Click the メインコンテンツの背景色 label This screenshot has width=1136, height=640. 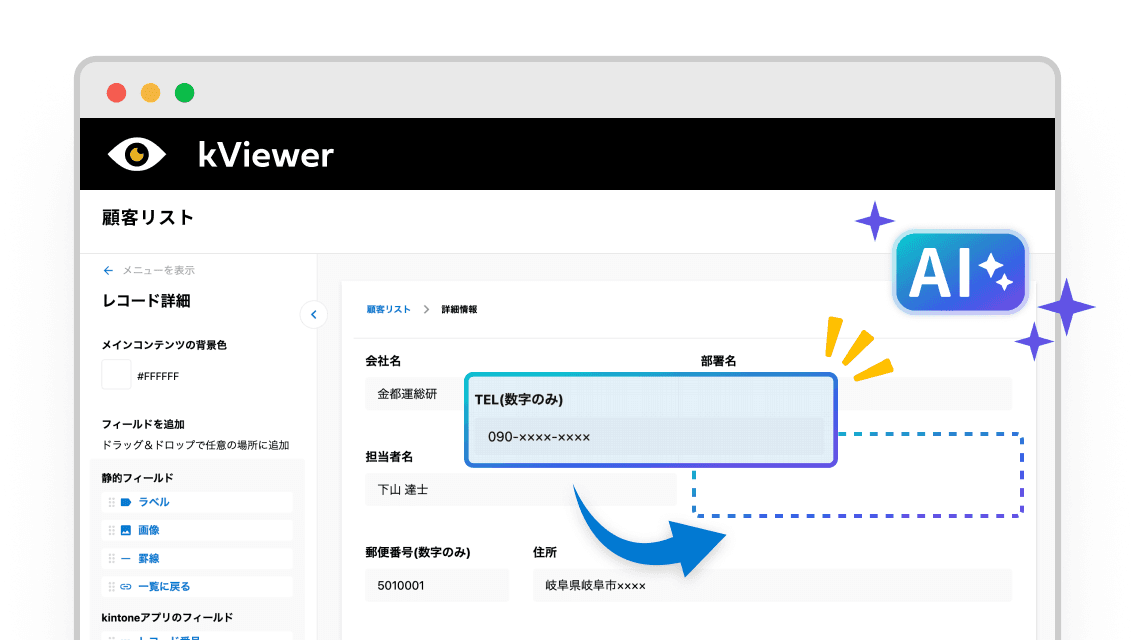(164, 345)
